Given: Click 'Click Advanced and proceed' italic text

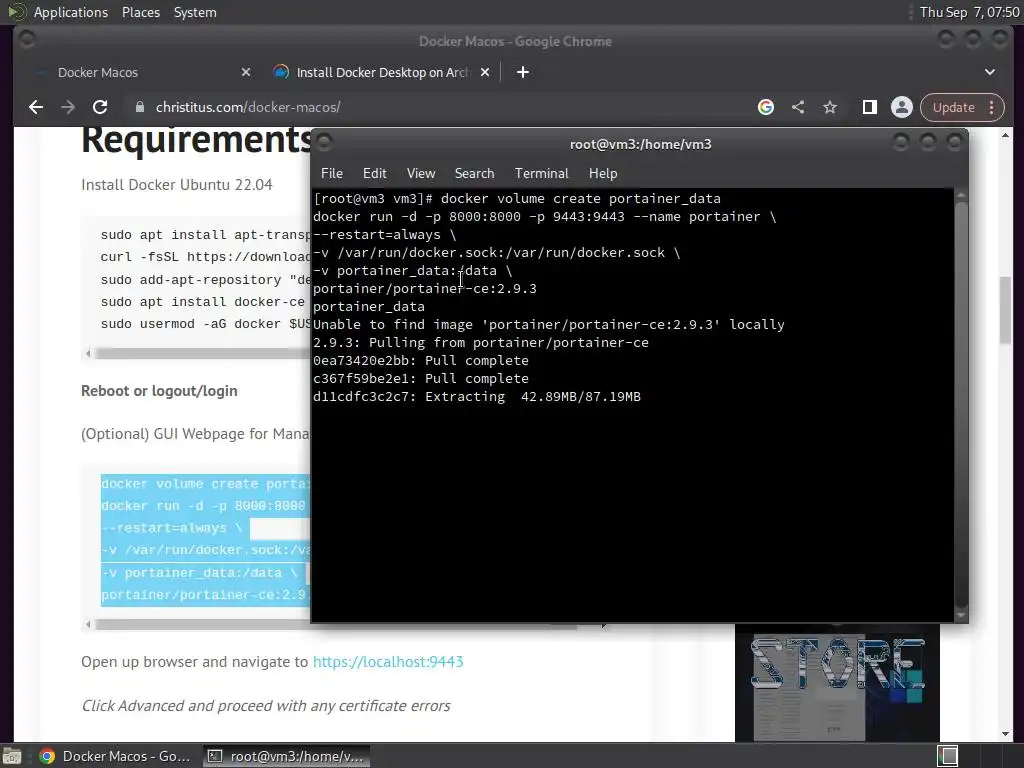Looking at the screenshot, I should 266,705.
